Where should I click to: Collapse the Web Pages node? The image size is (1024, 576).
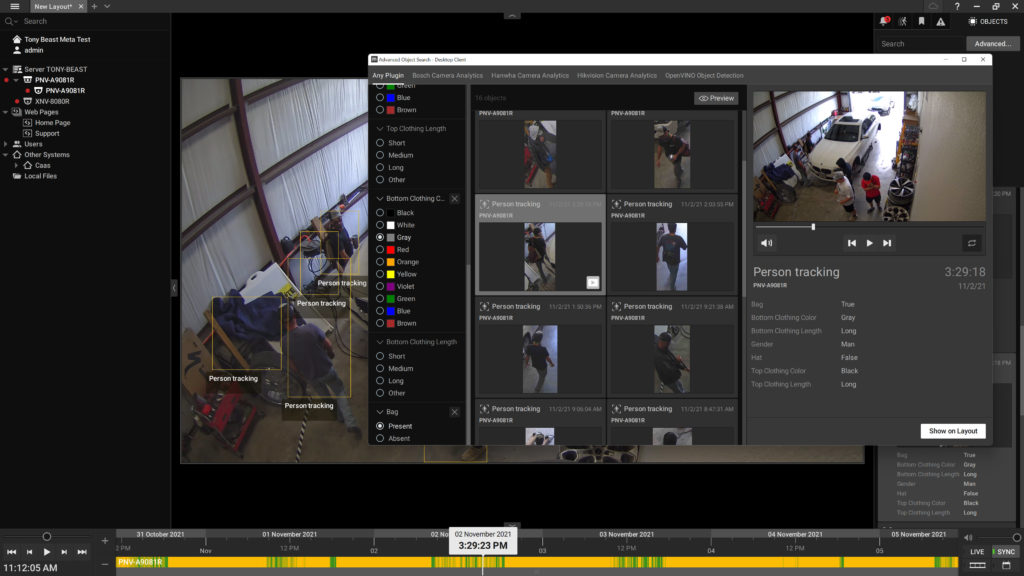5,112
